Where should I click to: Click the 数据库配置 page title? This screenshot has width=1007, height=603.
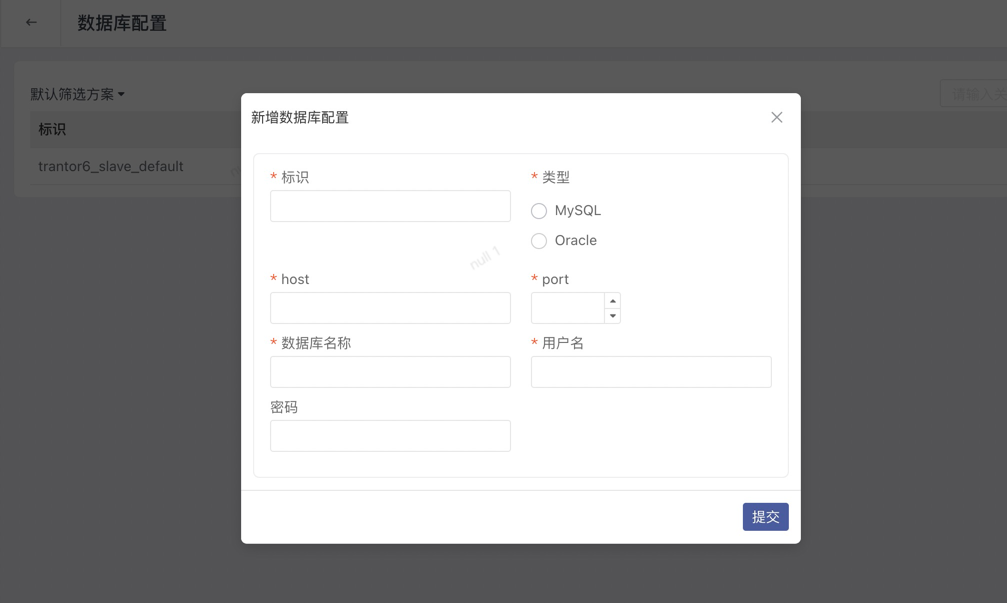(x=122, y=24)
